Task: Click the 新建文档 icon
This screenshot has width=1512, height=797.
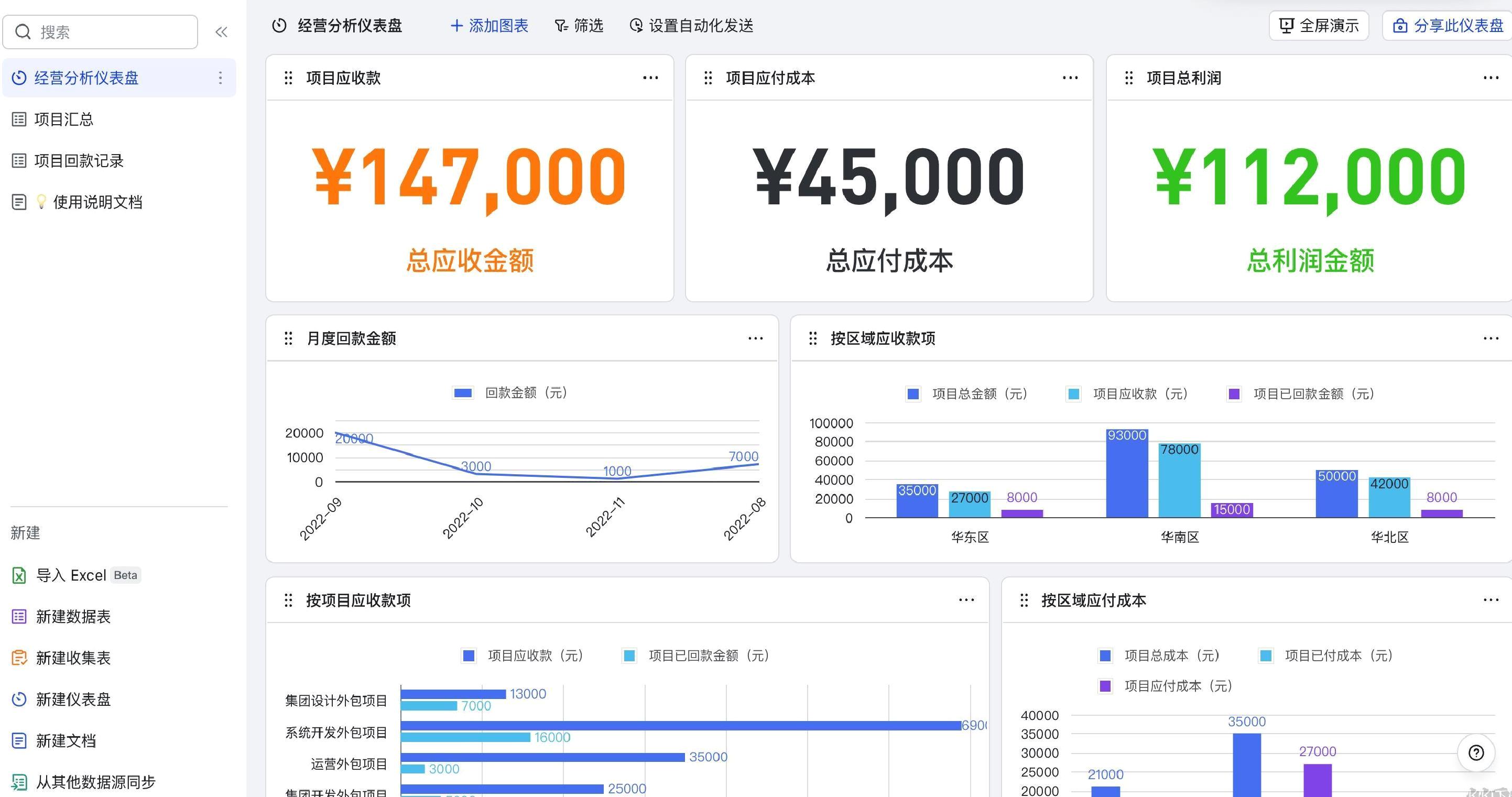Action: coord(19,740)
